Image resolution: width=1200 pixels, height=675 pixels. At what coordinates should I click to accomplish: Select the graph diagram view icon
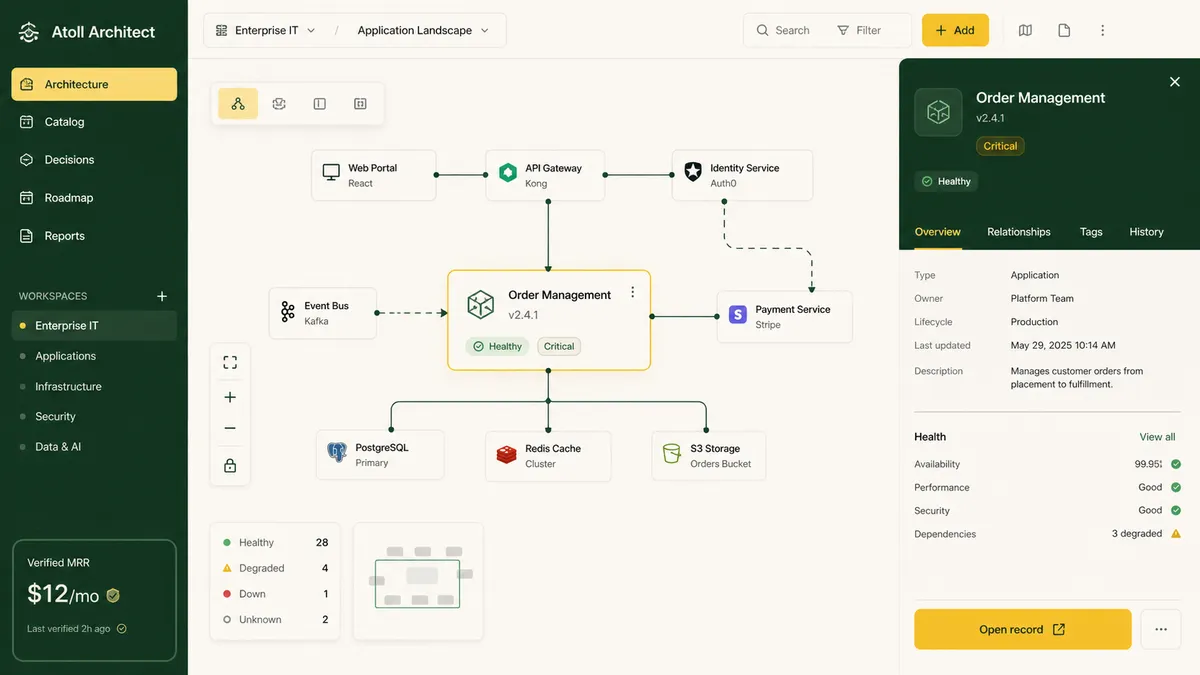coord(238,104)
